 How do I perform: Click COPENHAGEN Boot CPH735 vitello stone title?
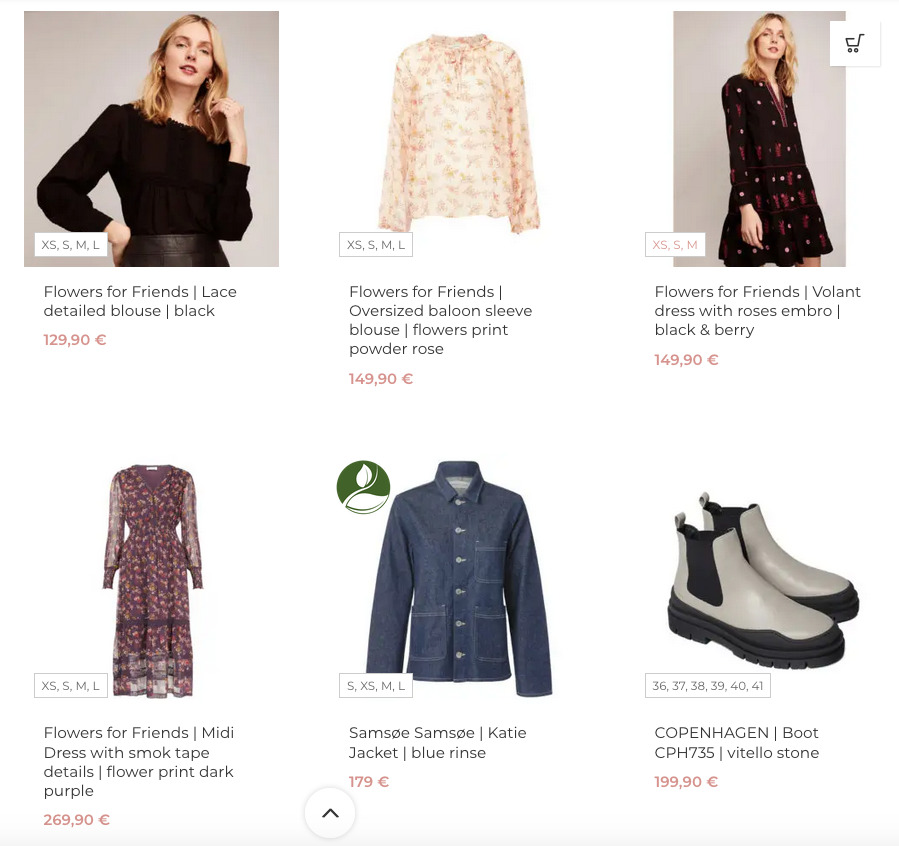click(737, 742)
